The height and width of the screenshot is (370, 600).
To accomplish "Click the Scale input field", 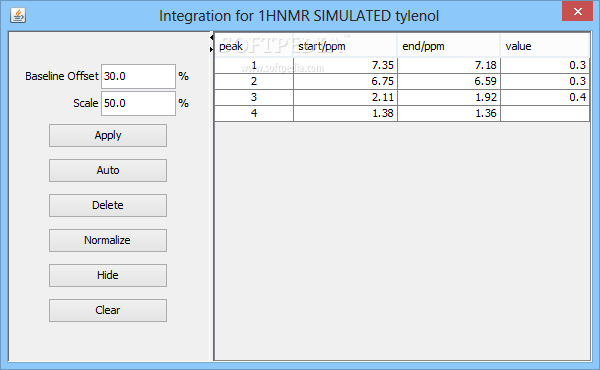I will coord(139,103).
